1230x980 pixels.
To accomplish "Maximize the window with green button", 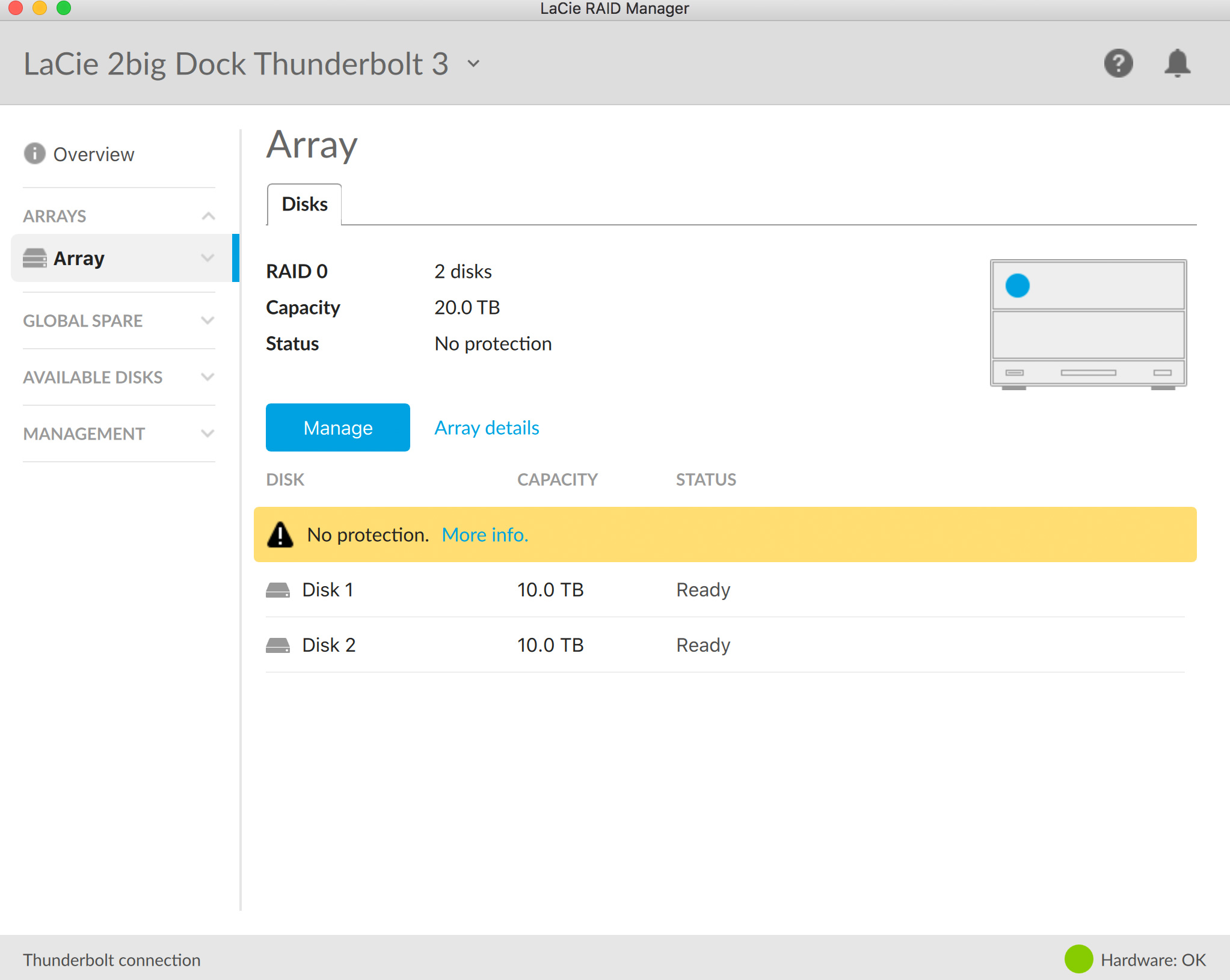I will point(64,8).
